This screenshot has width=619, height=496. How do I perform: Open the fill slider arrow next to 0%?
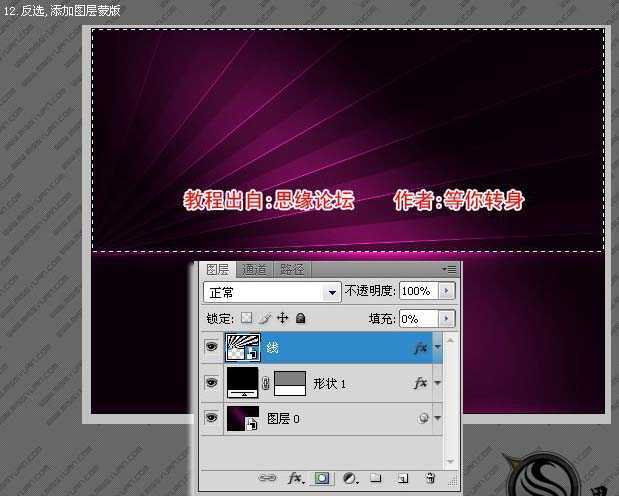(x=446, y=318)
